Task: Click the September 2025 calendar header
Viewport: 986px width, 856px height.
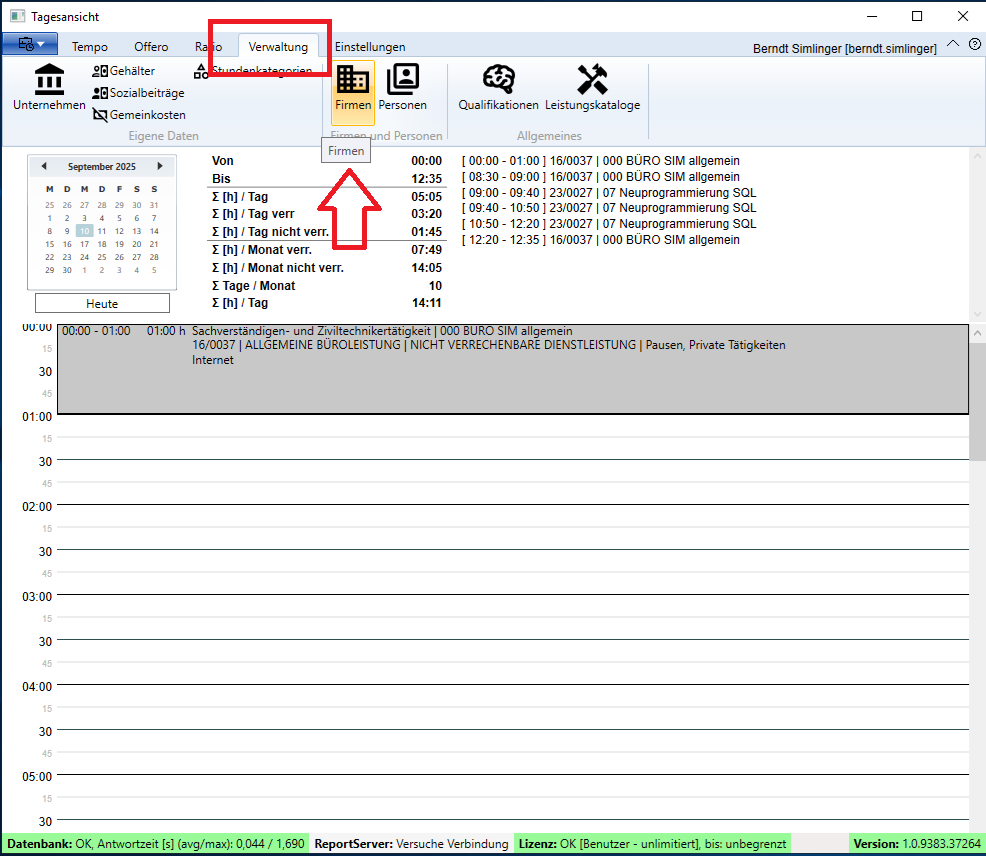Action: point(101,167)
